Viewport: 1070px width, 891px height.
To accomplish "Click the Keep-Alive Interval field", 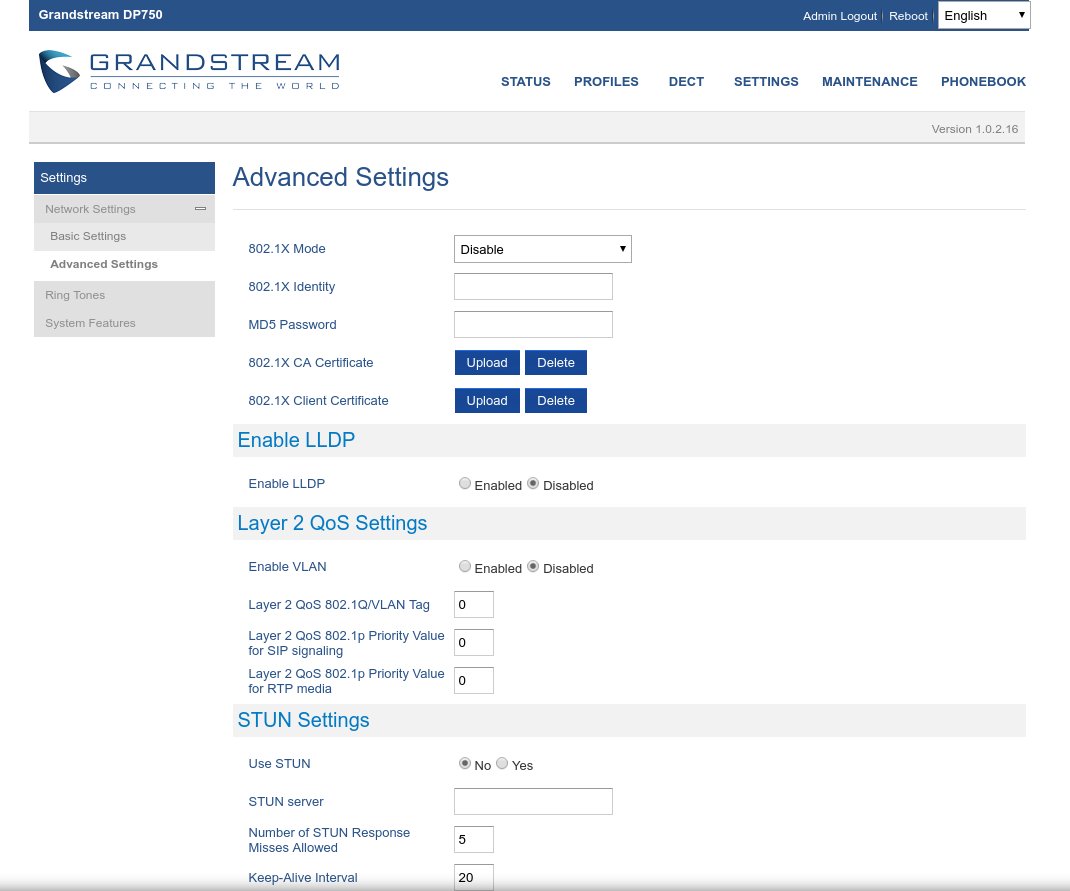I will click(474, 877).
